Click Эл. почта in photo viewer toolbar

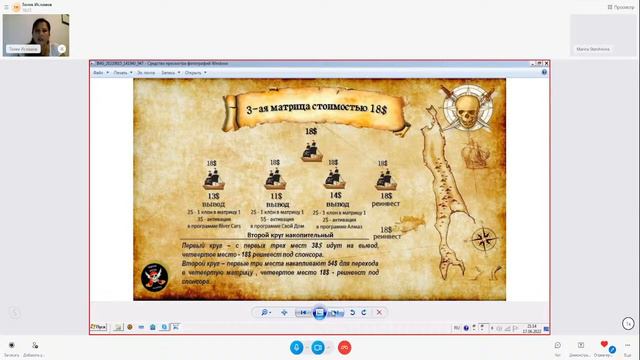[x=146, y=73]
